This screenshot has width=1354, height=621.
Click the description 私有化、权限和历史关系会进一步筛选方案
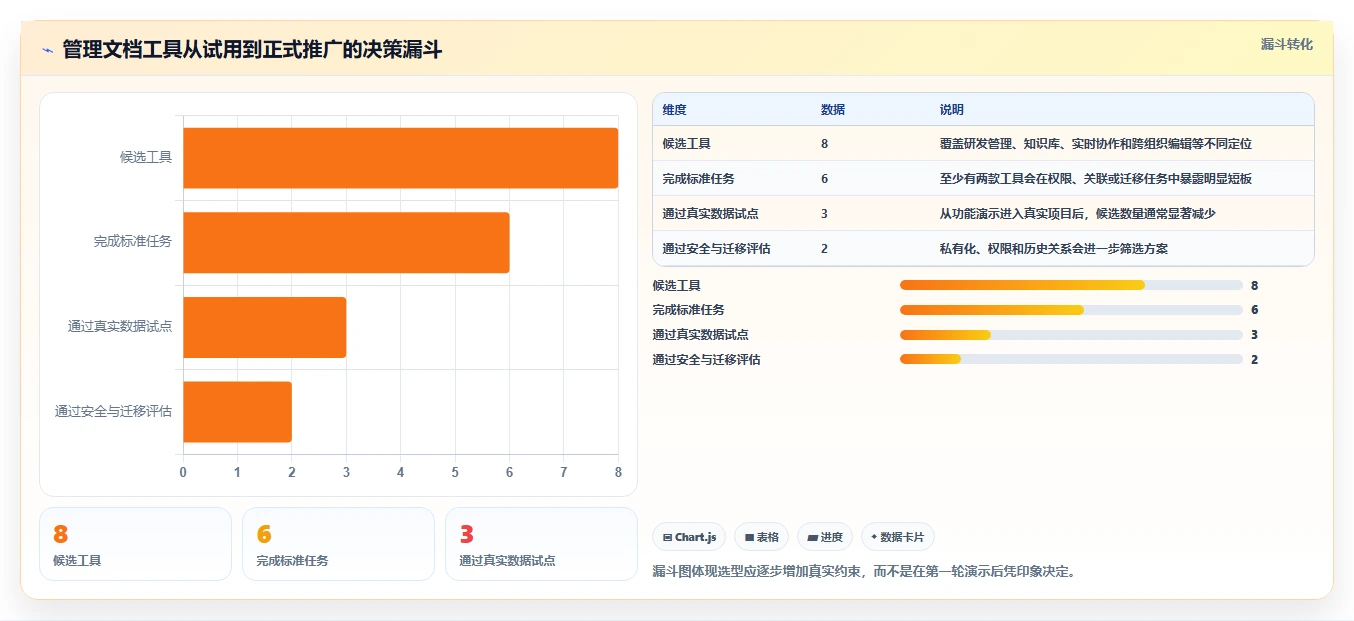tap(1054, 249)
